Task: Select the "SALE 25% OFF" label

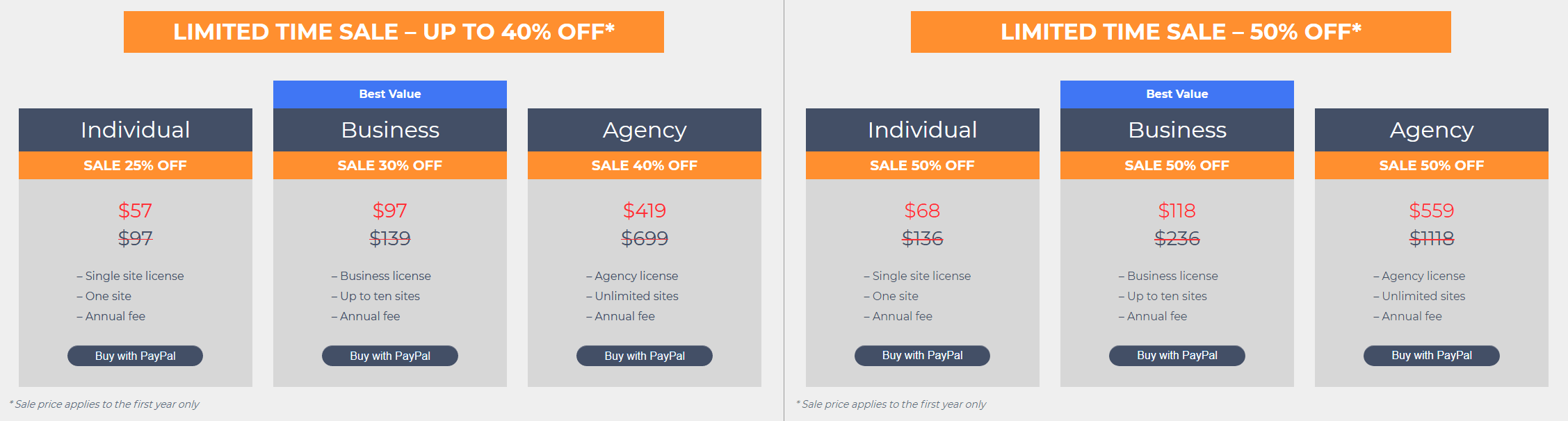Action: coord(135,165)
